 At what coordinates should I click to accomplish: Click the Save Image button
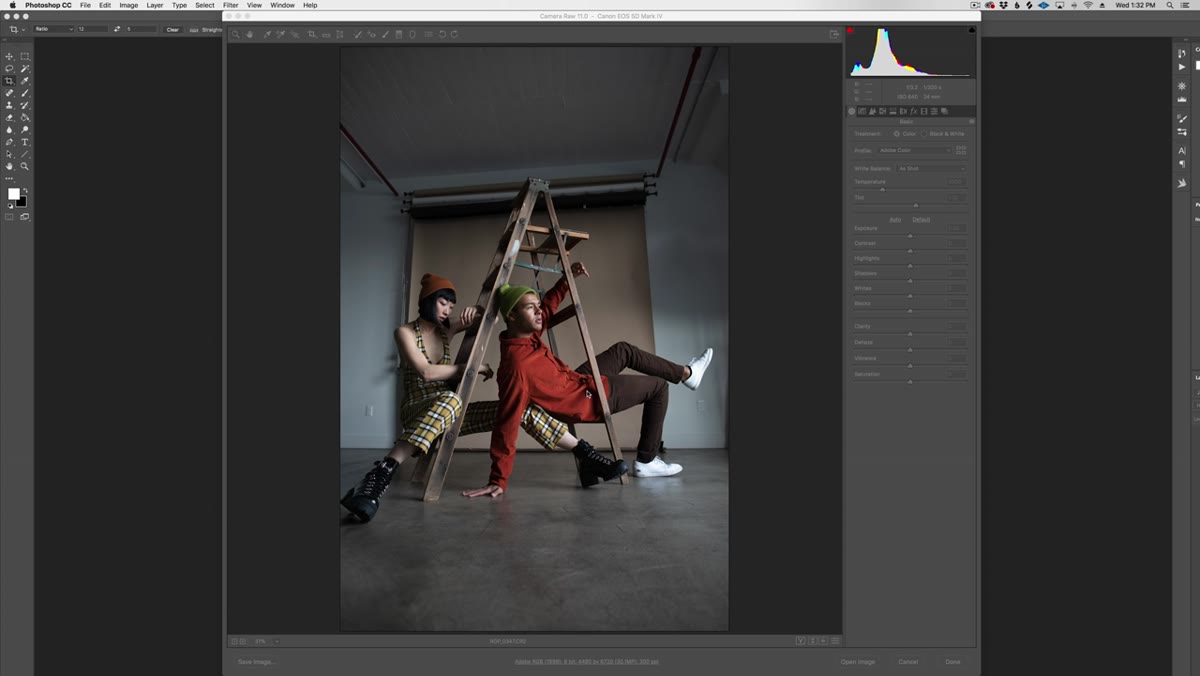pyautogui.click(x=256, y=662)
